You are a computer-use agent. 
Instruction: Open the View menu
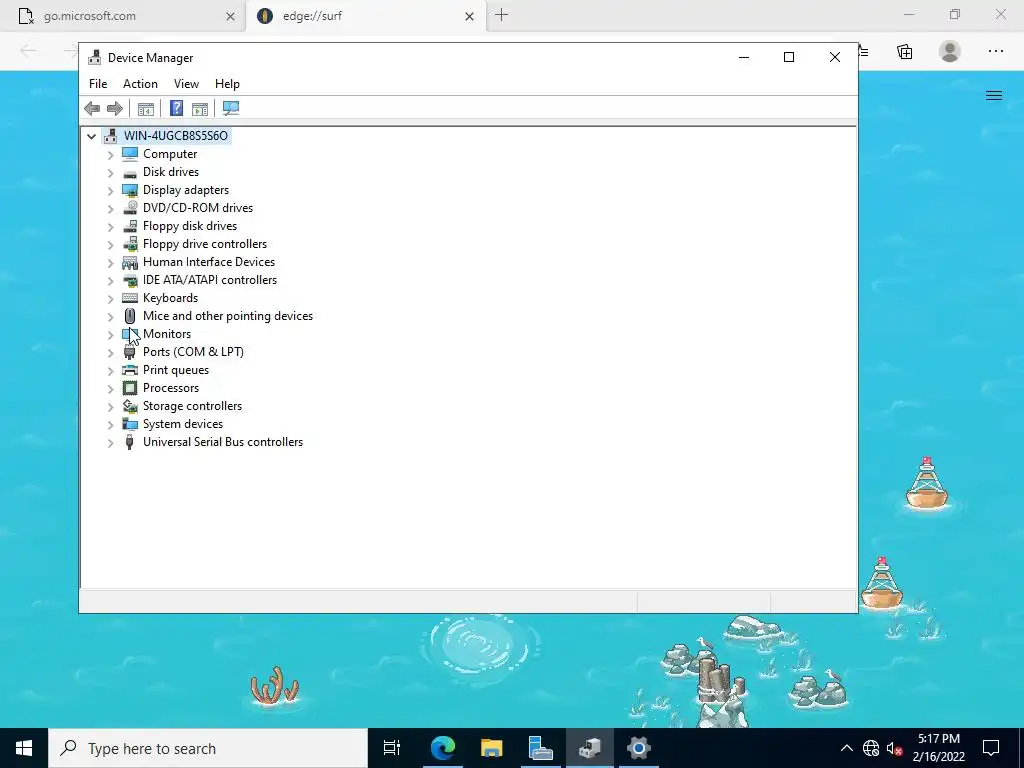pyautogui.click(x=186, y=84)
